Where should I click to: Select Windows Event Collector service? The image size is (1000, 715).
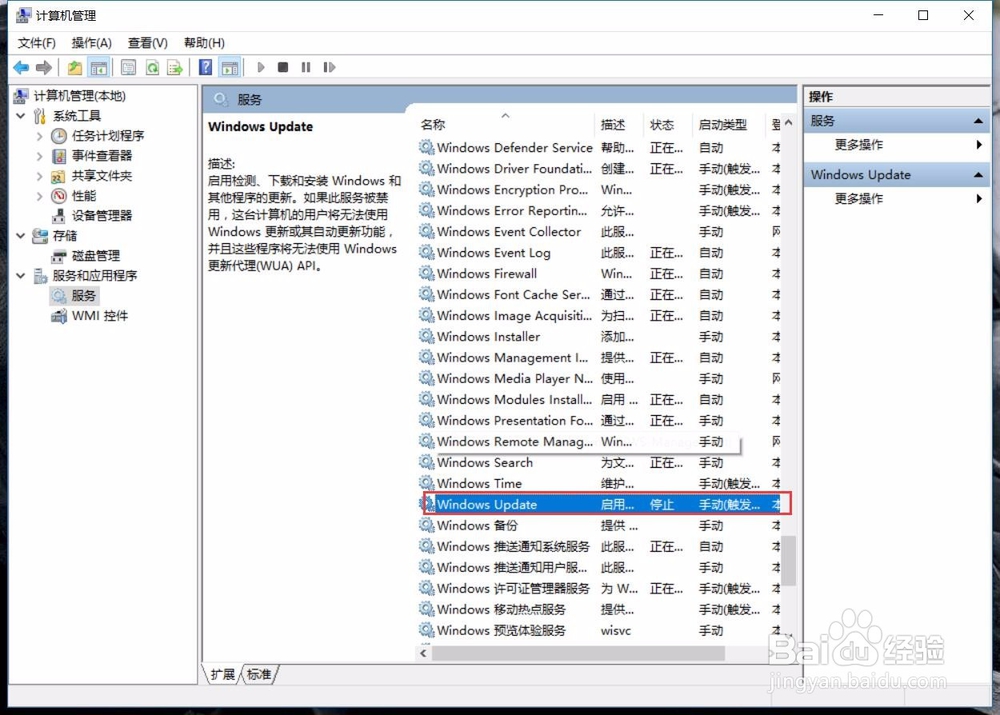pos(599,232)
